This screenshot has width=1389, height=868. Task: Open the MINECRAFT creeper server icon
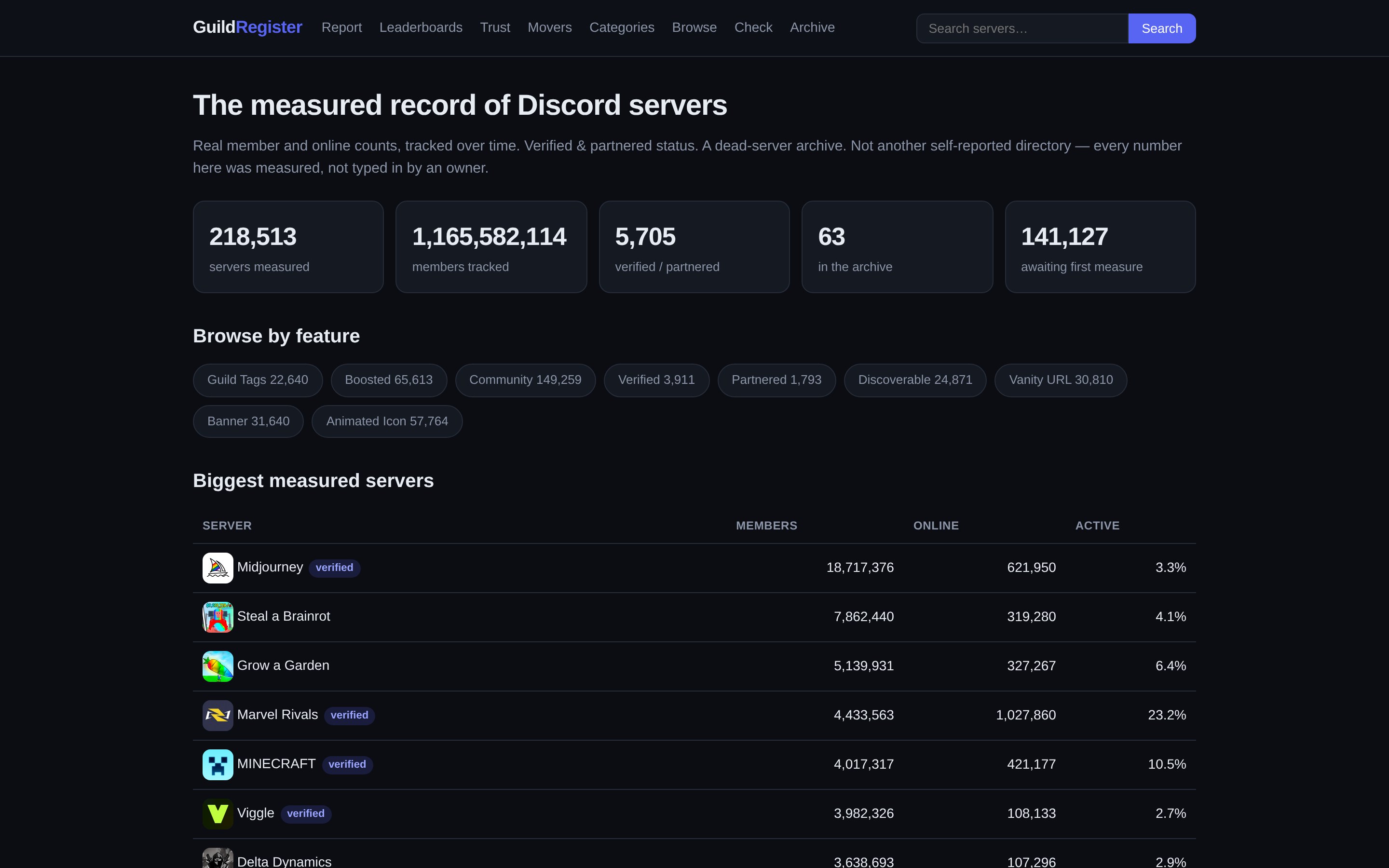coord(218,765)
